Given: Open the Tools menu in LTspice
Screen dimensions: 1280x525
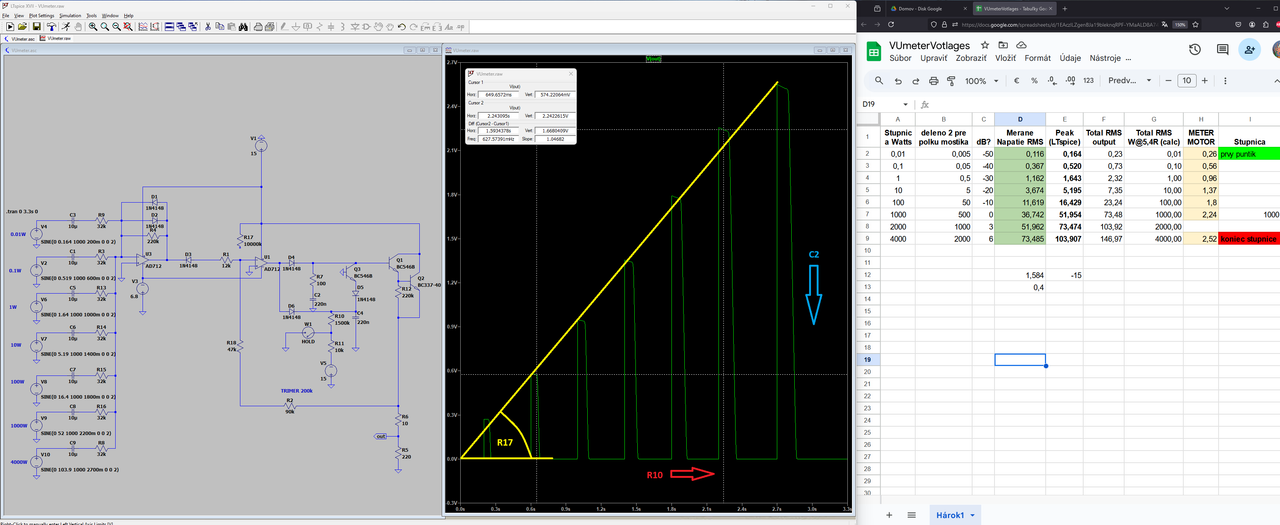Looking at the screenshot, I should coord(91,16).
